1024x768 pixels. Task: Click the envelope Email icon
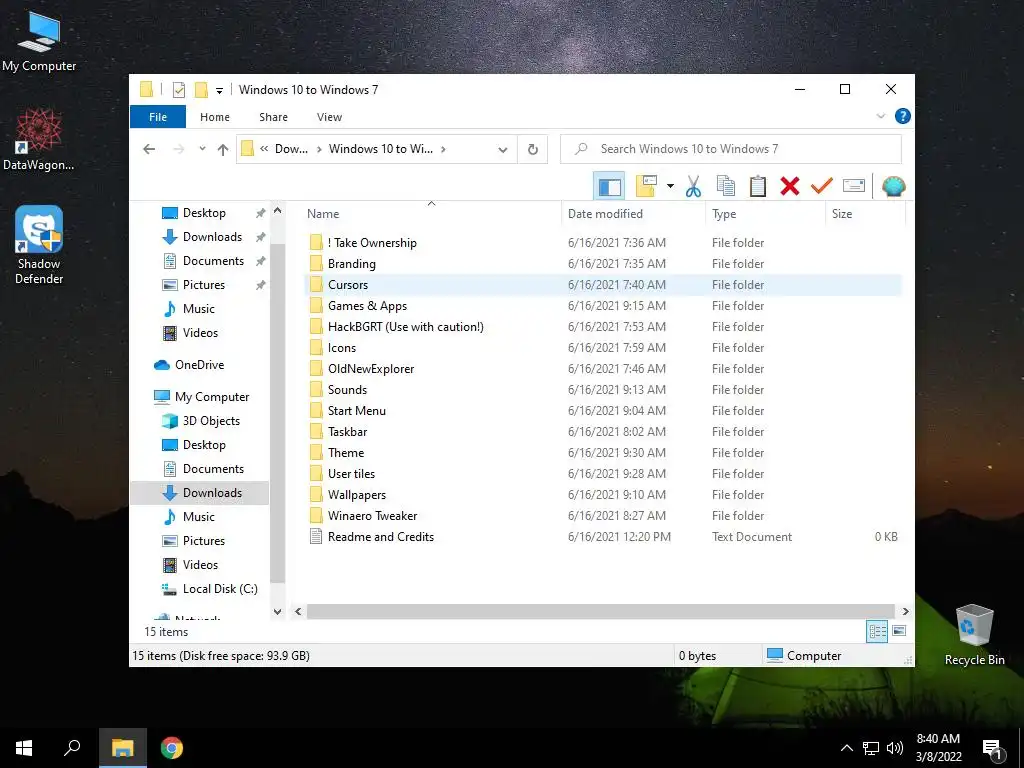tap(854, 187)
